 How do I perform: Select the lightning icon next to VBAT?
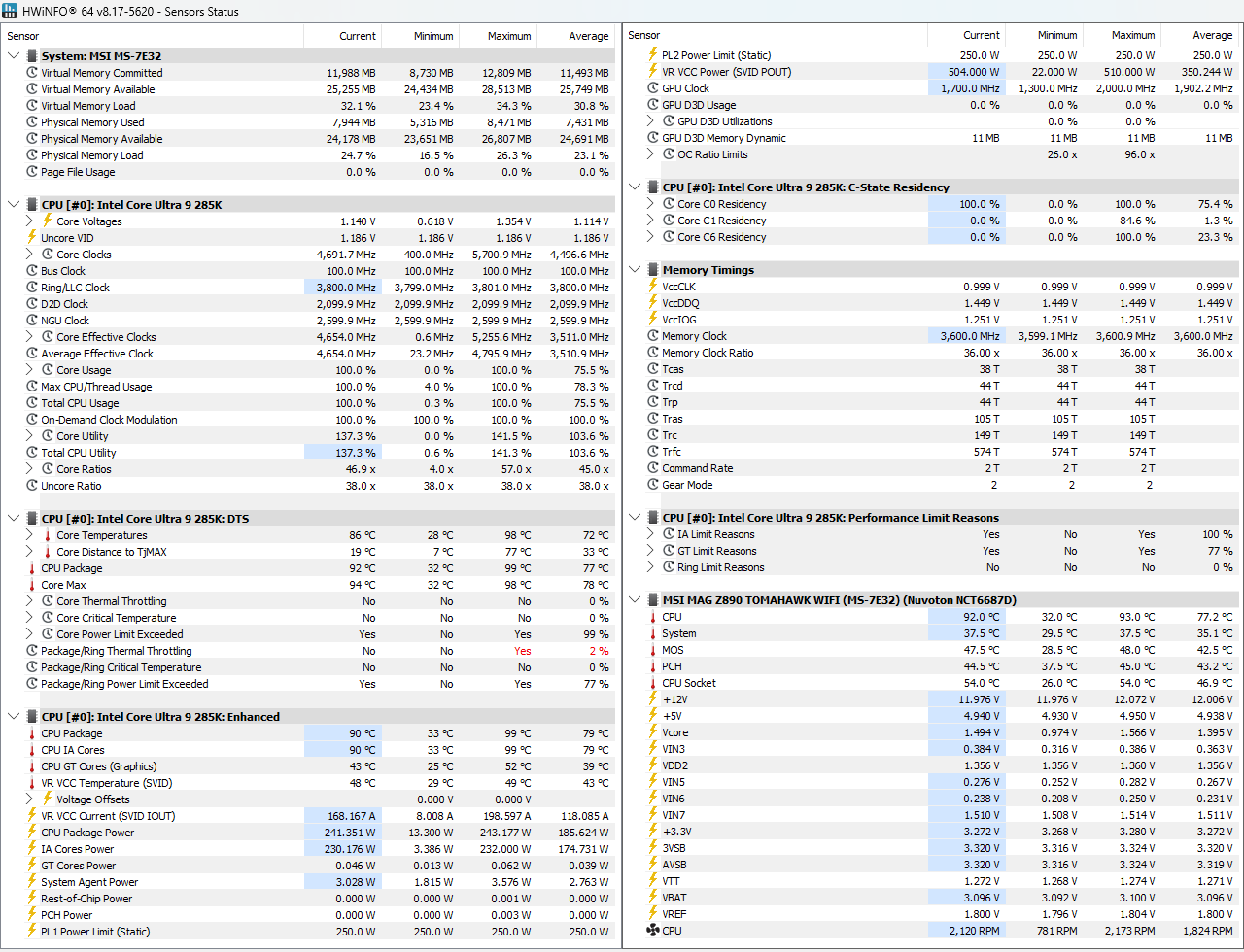pos(653,898)
